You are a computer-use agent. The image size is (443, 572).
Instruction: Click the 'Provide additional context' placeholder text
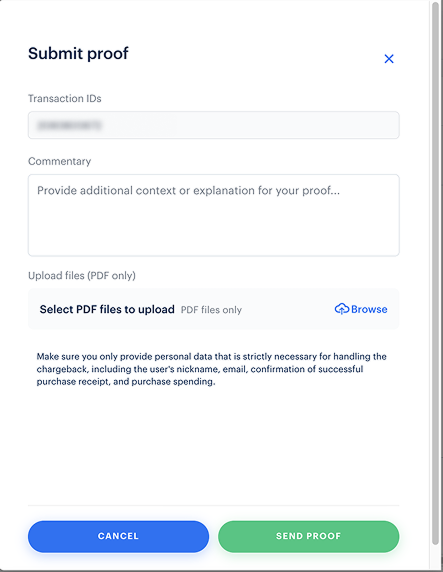pyautogui.click(x=188, y=190)
